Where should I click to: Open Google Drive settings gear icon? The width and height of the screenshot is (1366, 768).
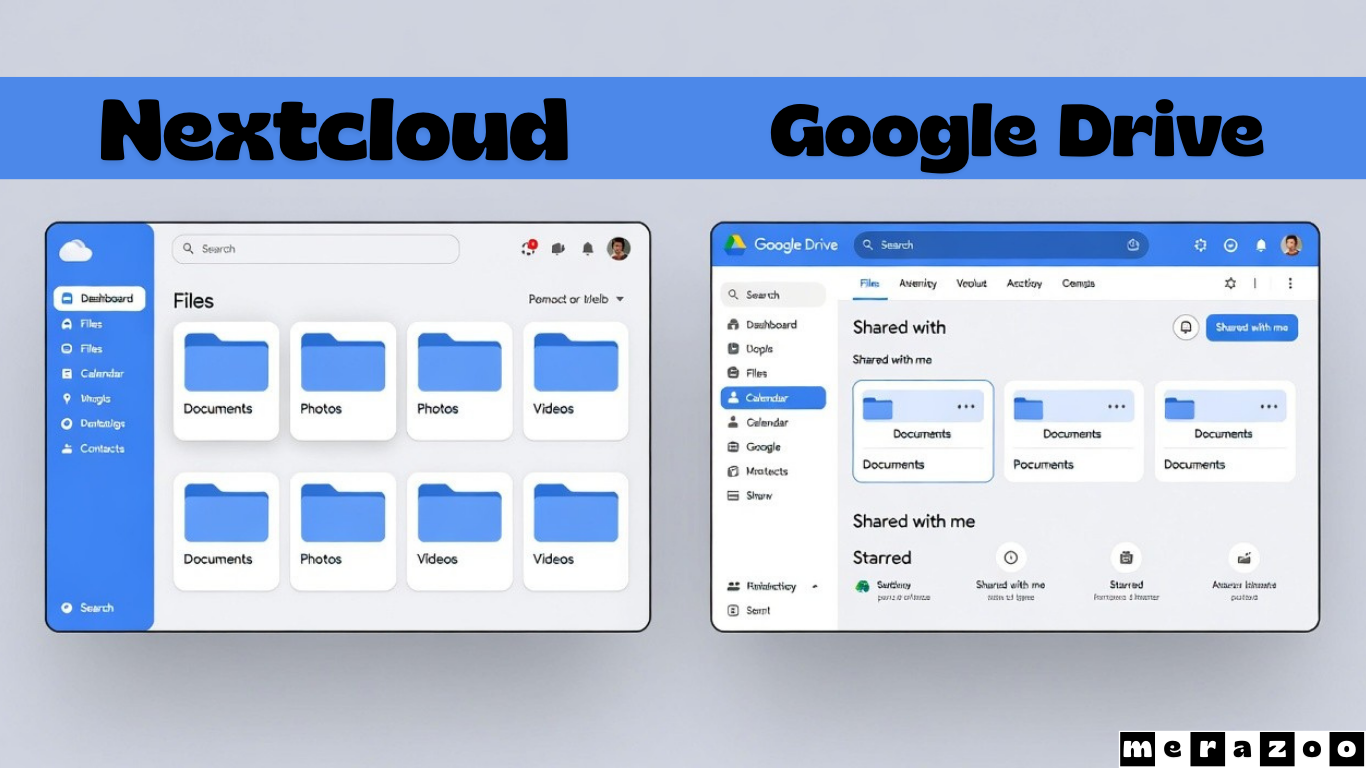point(1200,244)
